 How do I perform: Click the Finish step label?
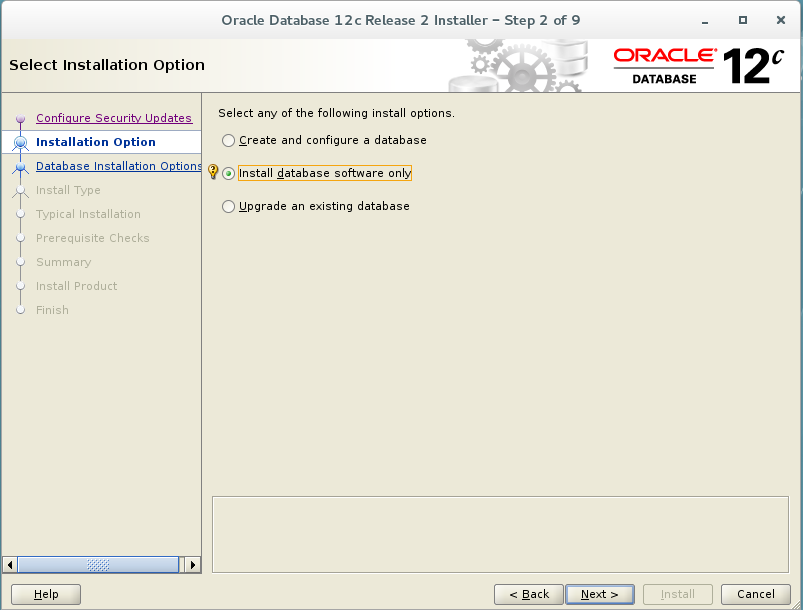click(52, 310)
